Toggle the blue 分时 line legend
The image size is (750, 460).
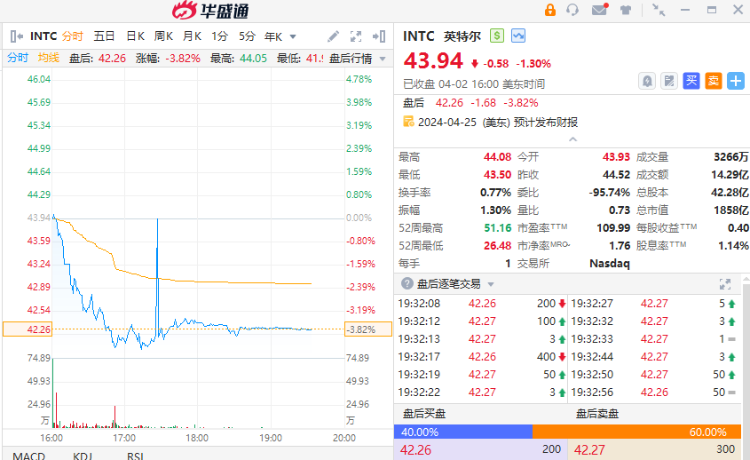pyautogui.click(x=18, y=58)
